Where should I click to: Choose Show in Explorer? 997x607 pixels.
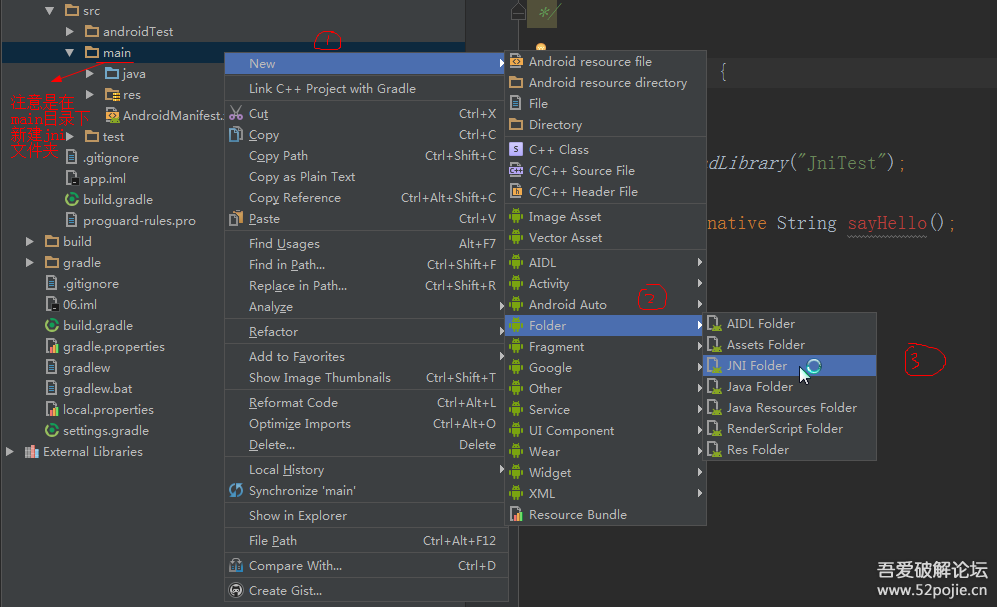click(x=366, y=515)
